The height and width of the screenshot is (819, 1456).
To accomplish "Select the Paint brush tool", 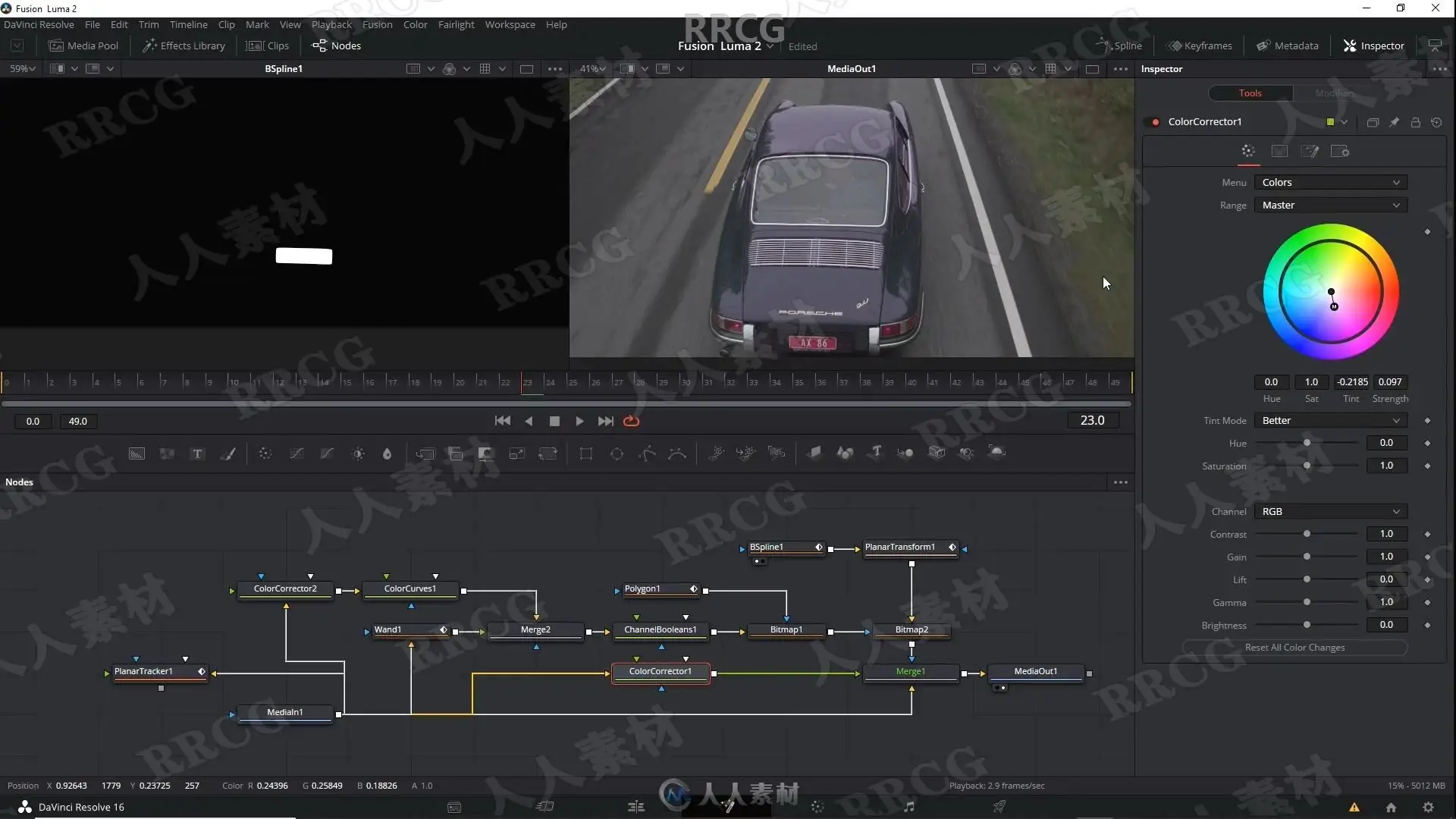I will [227, 453].
